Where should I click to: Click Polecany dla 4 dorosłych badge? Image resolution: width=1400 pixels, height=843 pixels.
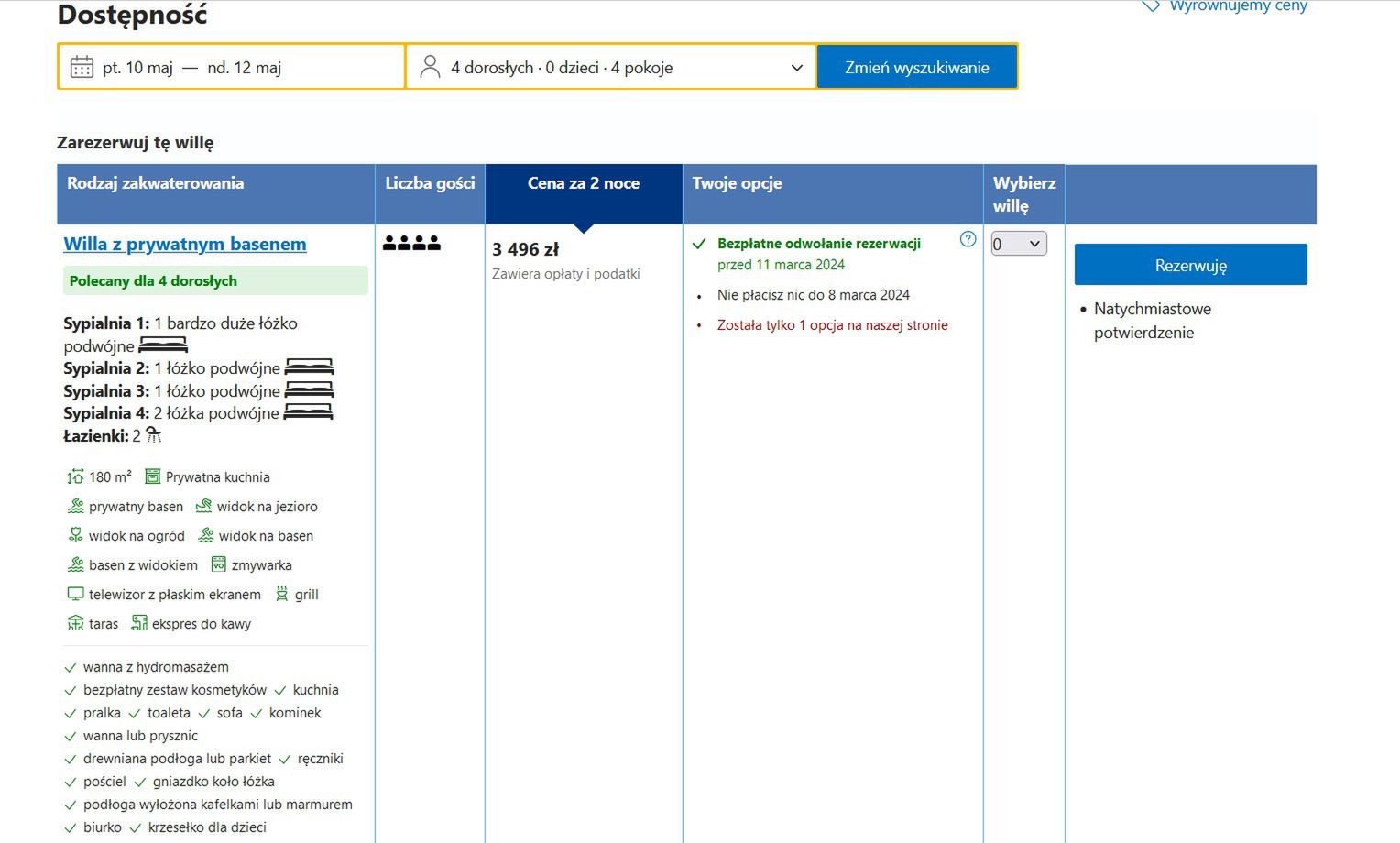click(215, 280)
